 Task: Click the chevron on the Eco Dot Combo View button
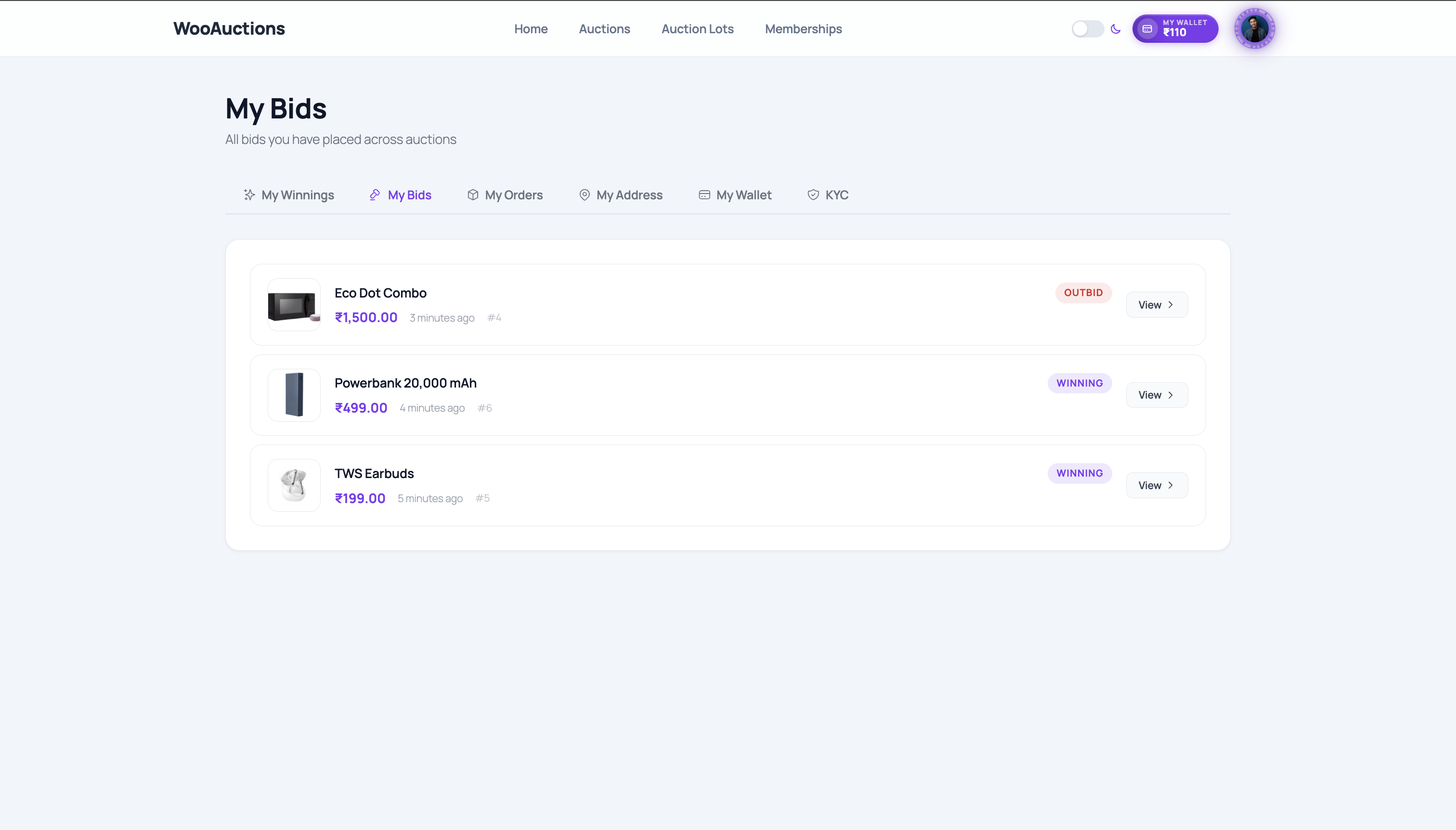pyautogui.click(x=1170, y=304)
